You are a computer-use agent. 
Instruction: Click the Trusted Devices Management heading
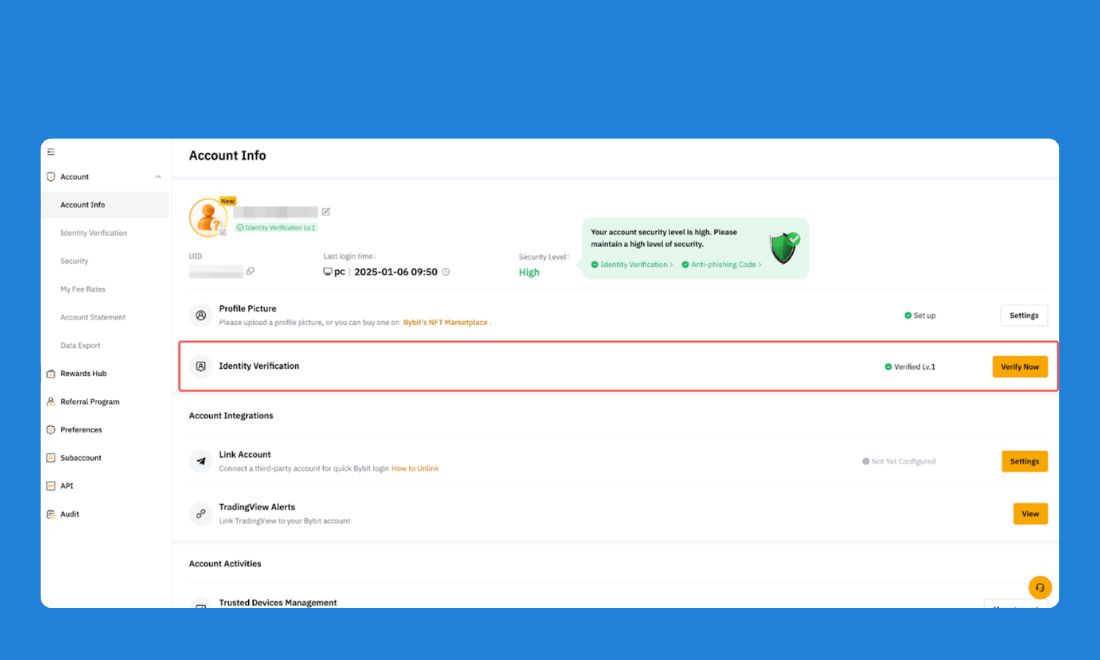278,602
